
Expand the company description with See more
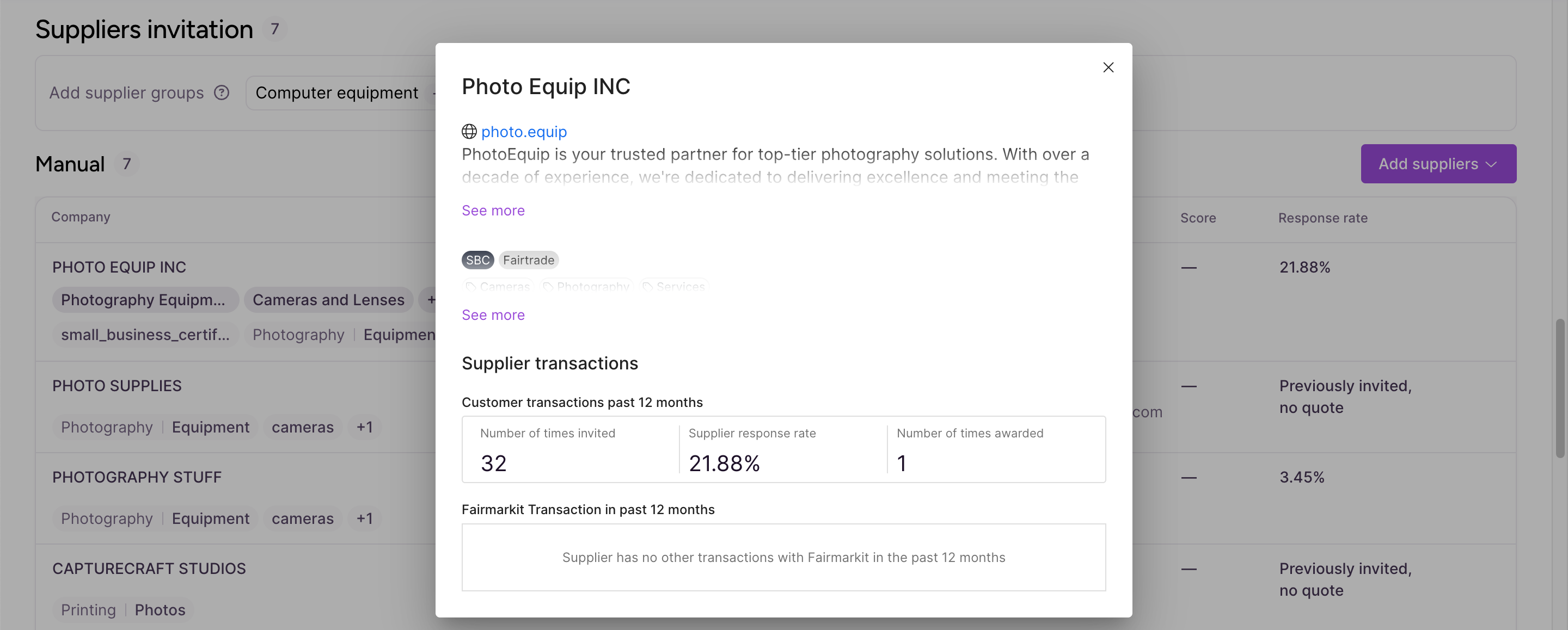coord(493,211)
